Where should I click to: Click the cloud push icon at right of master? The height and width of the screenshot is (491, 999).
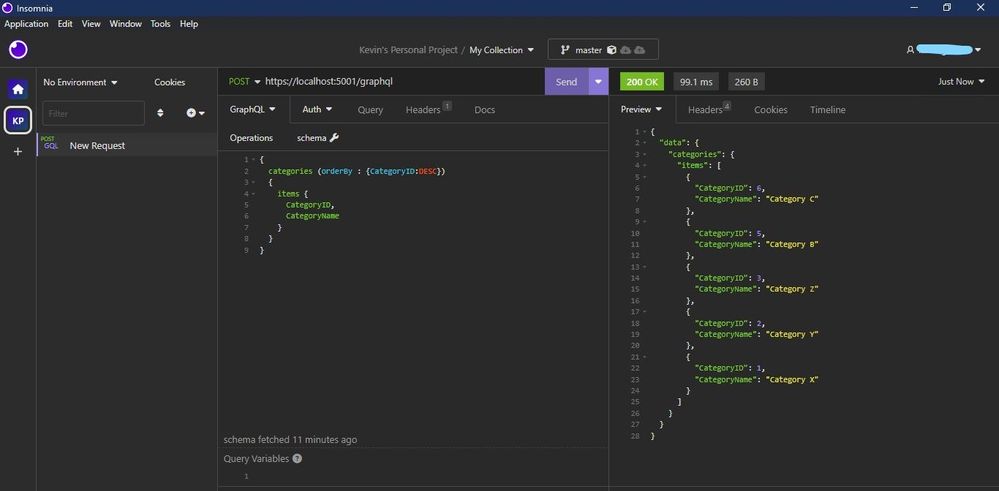point(640,50)
